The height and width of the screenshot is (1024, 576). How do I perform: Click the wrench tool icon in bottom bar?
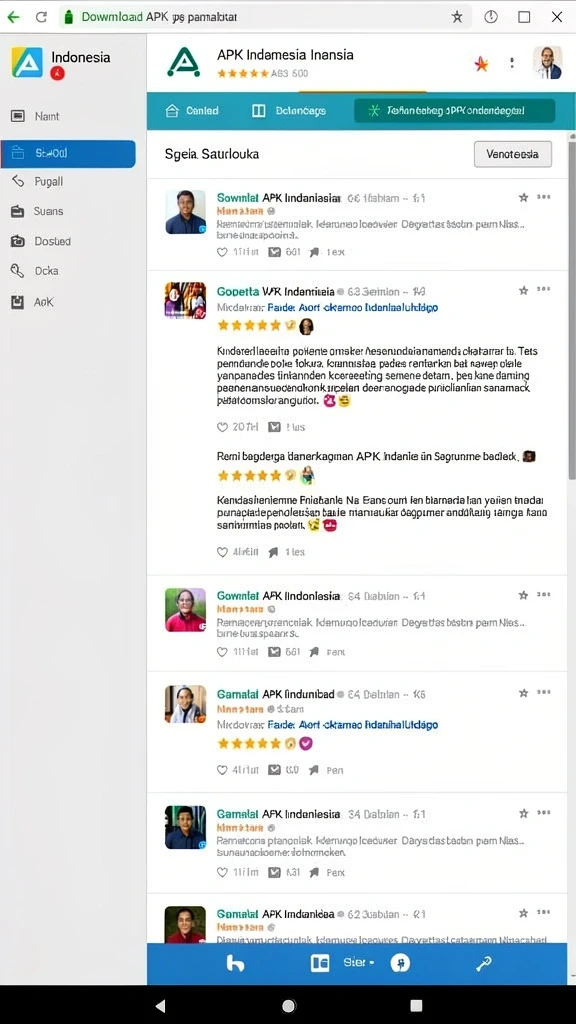[484, 964]
